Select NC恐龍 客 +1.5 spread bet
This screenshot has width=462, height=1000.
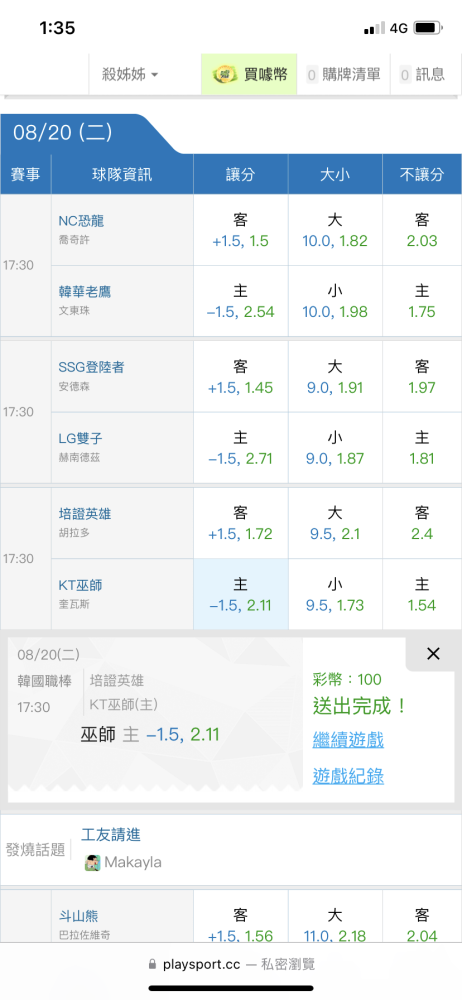[x=241, y=230]
